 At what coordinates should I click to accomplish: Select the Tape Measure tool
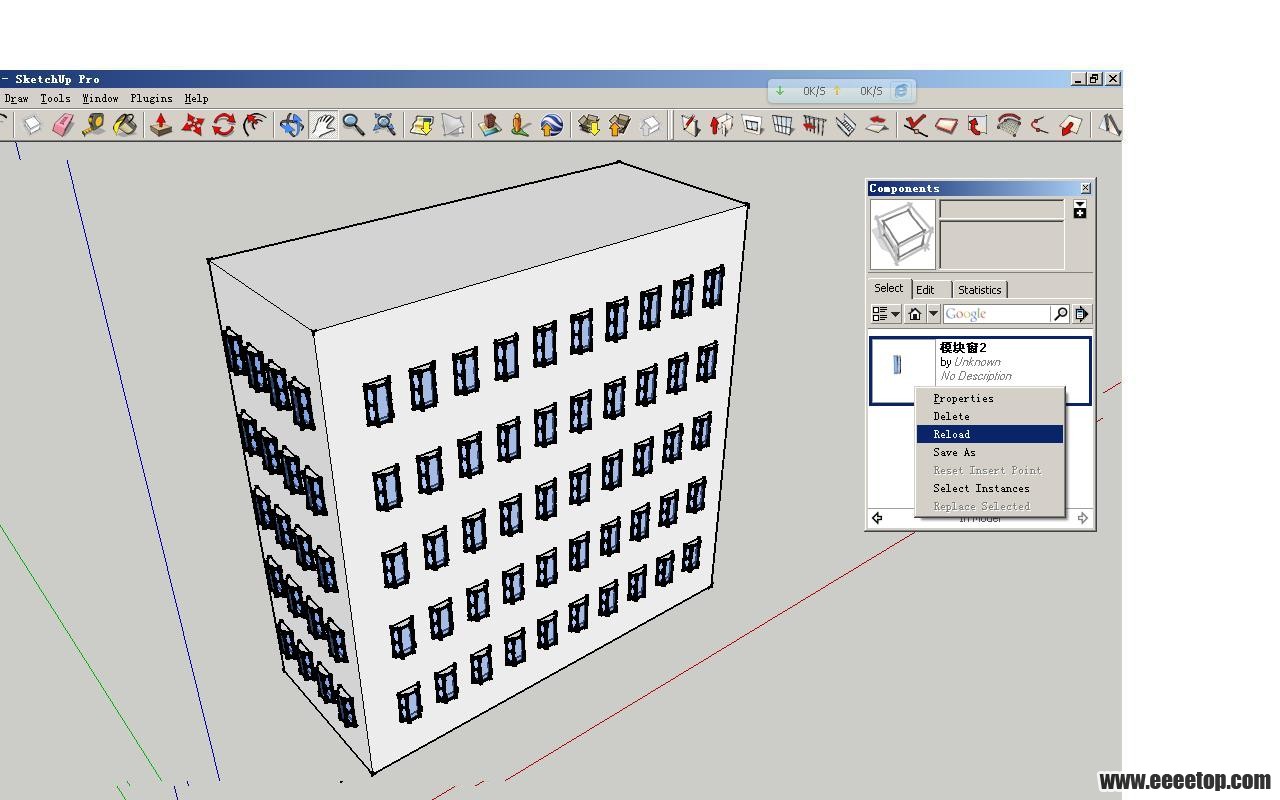pos(94,125)
